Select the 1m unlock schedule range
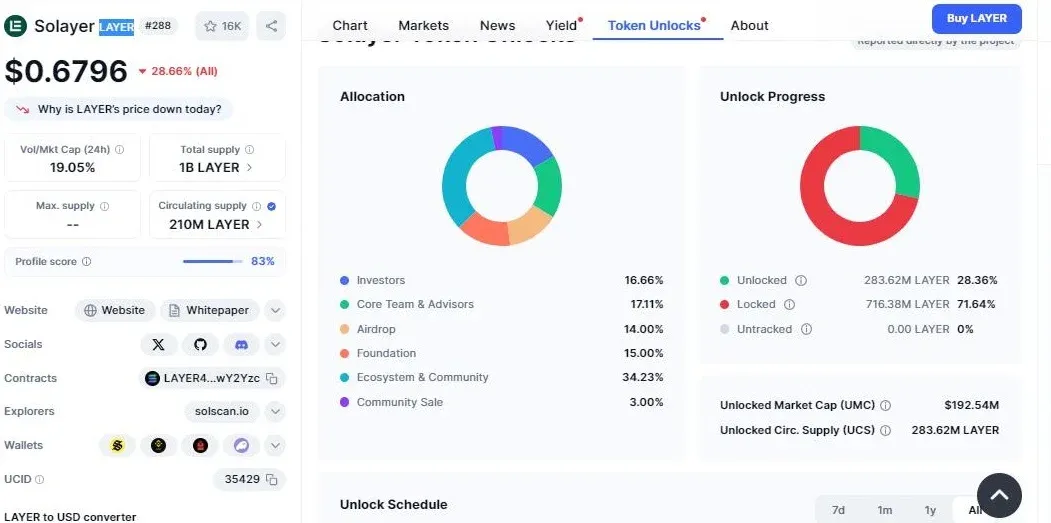This screenshot has height=523, width=1051. [885, 510]
